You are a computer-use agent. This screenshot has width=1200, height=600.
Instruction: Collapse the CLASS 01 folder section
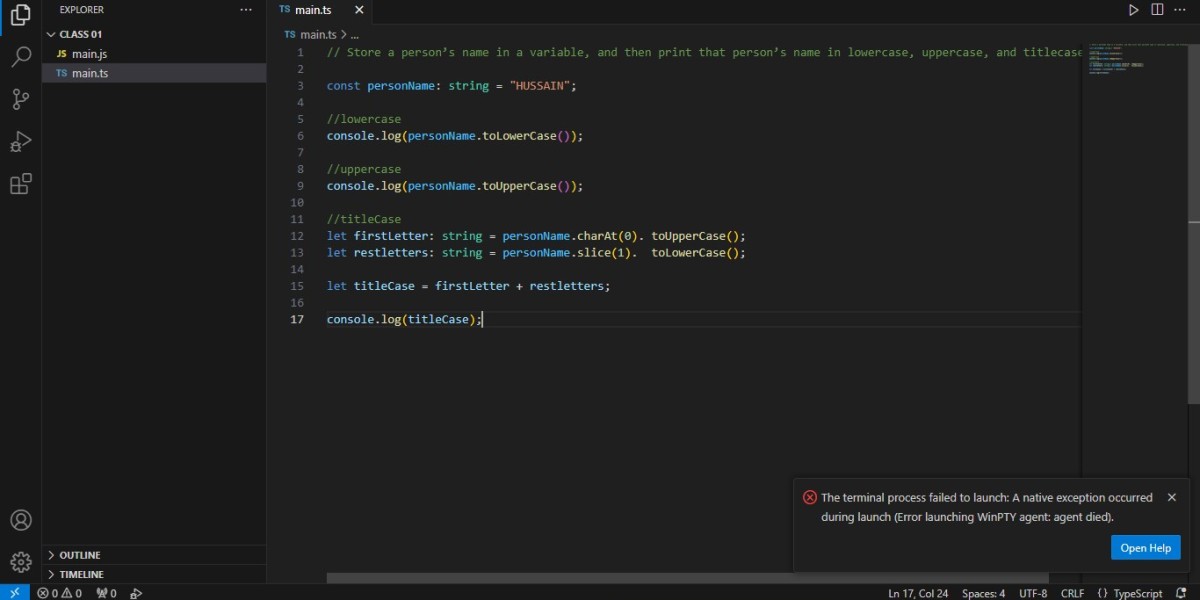click(x=154, y=33)
